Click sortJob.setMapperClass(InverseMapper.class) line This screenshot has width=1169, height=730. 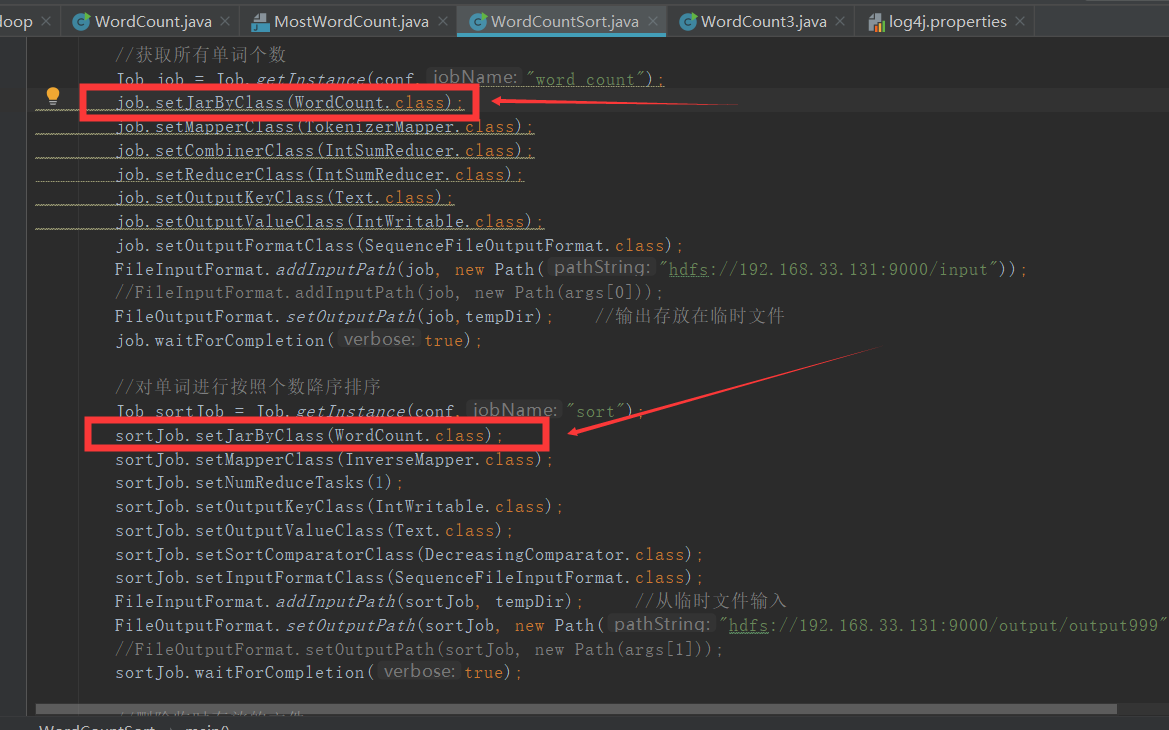(334, 459)
